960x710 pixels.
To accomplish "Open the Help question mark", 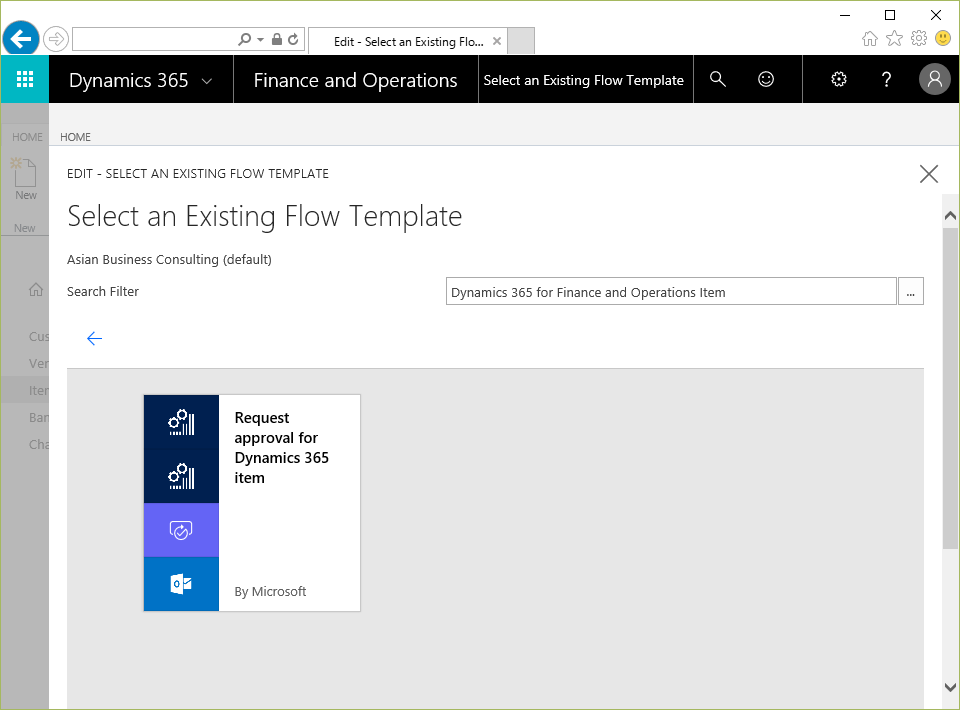I will pos(886,79).
